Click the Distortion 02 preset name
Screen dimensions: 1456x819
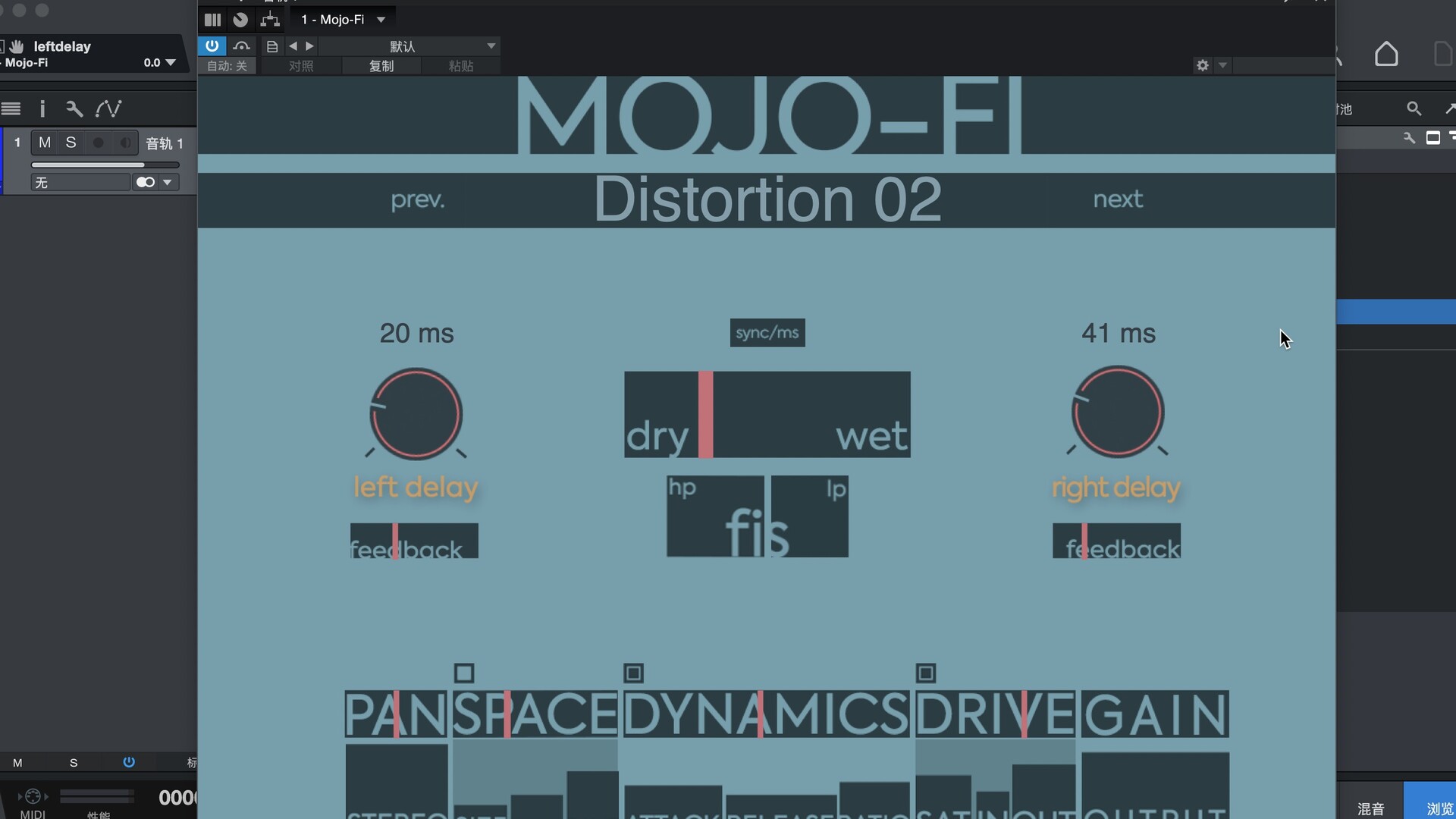click(767, 199)
